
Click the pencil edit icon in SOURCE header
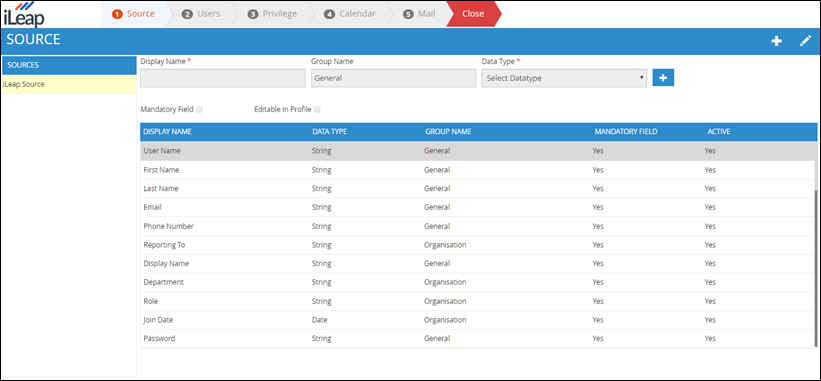click(x=805, y=41)
